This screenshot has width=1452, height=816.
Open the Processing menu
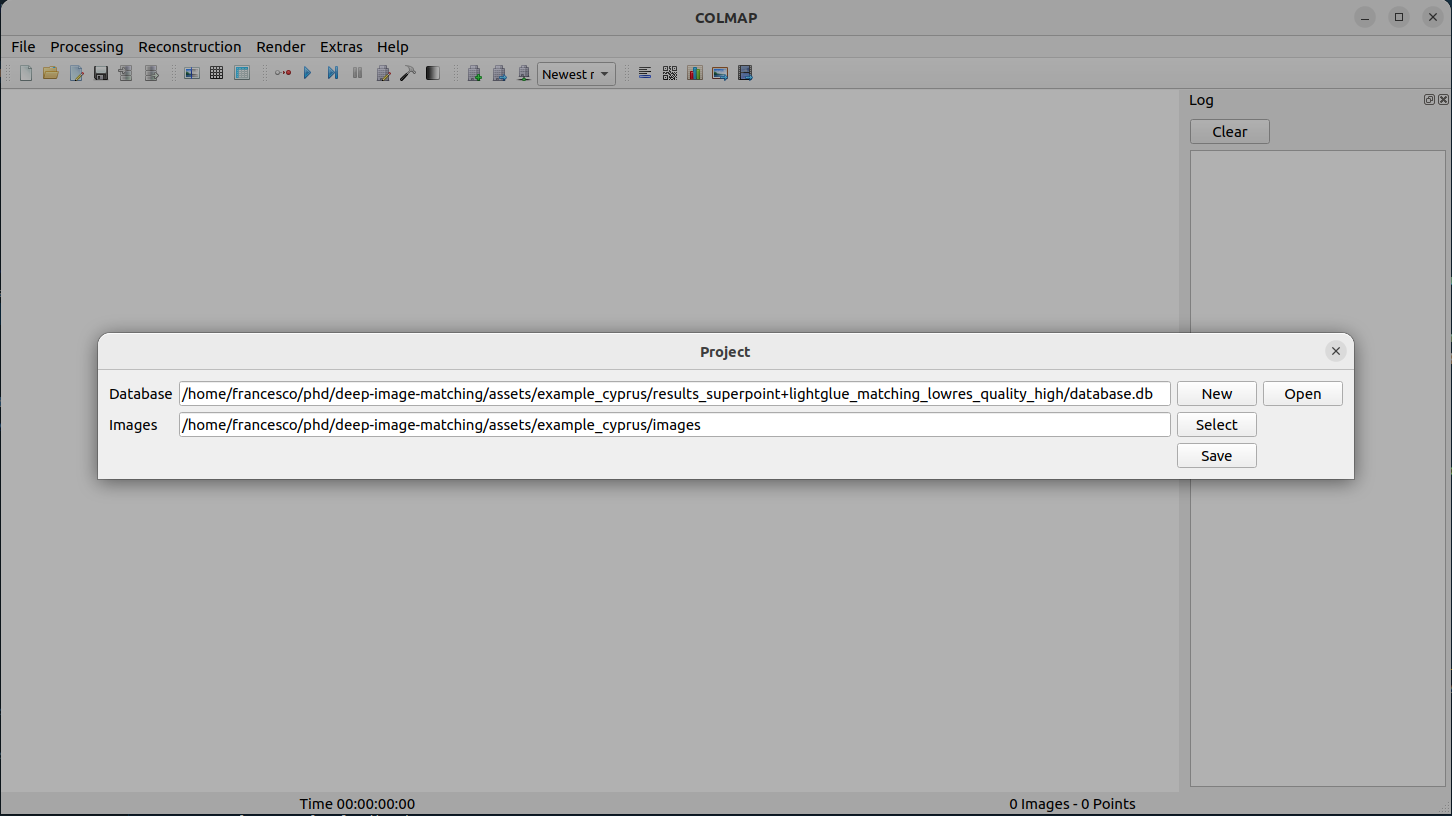pos(87,47)
